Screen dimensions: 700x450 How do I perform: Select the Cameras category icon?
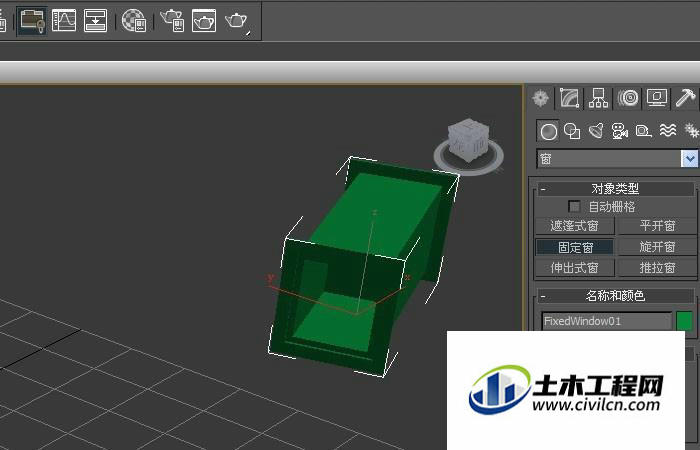[x=620, y=131]
